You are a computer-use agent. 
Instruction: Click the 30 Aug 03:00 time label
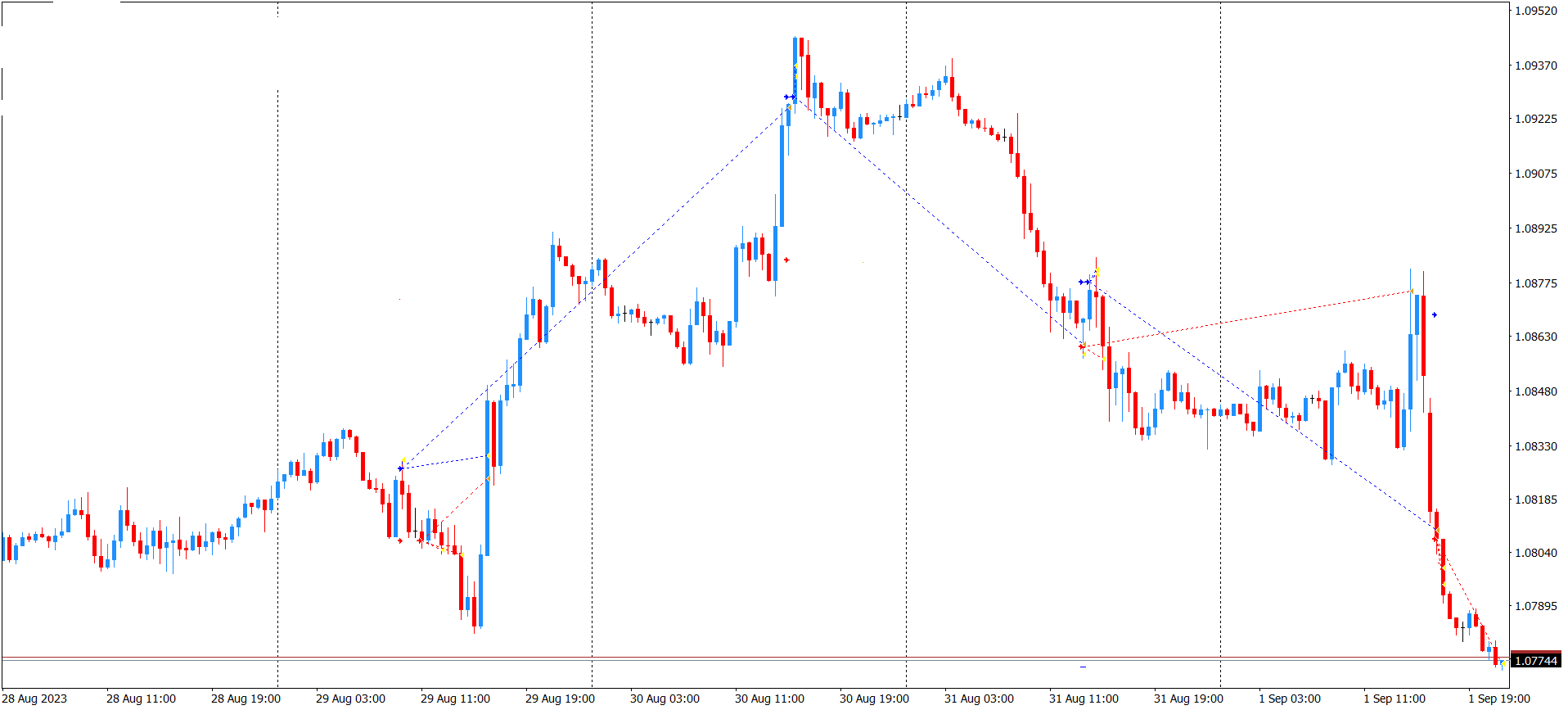coord(665,699)
